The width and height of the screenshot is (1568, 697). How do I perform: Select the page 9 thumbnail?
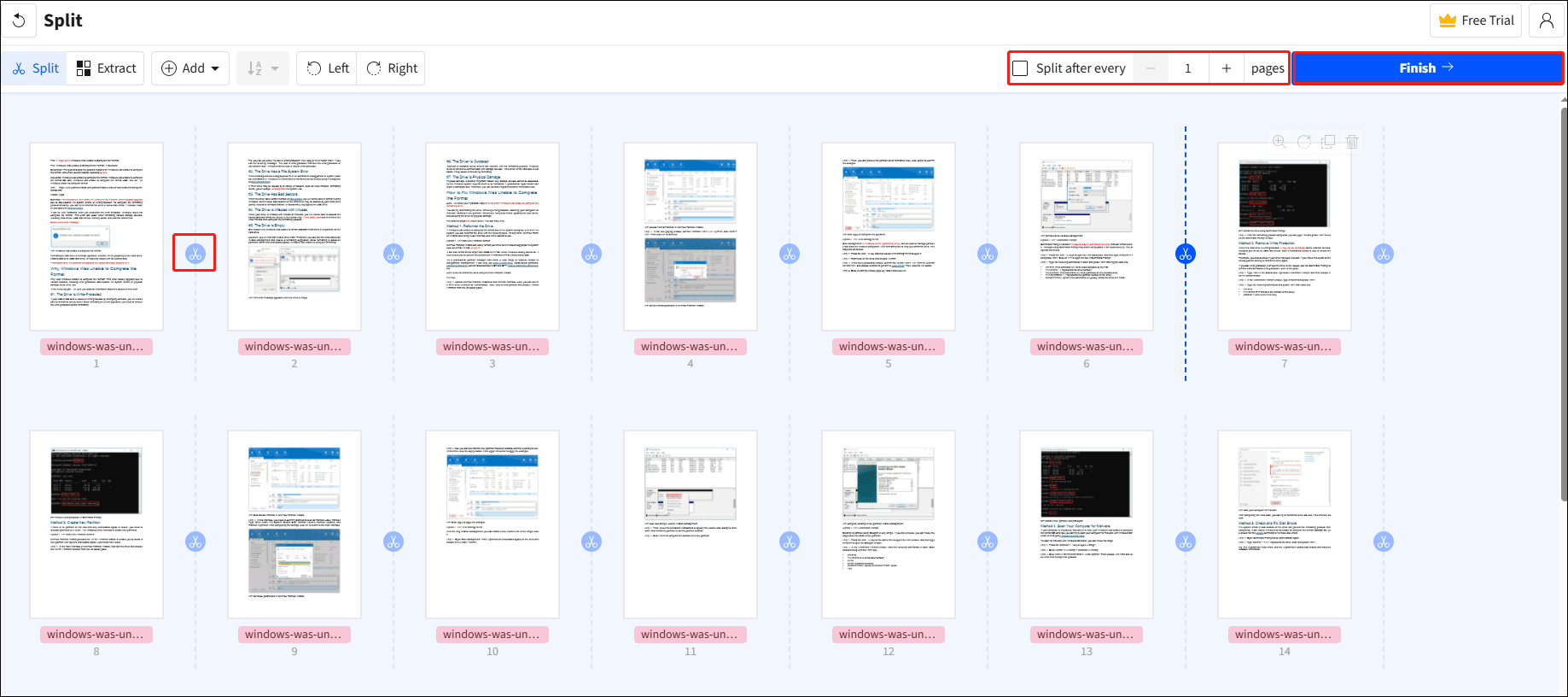294,524
